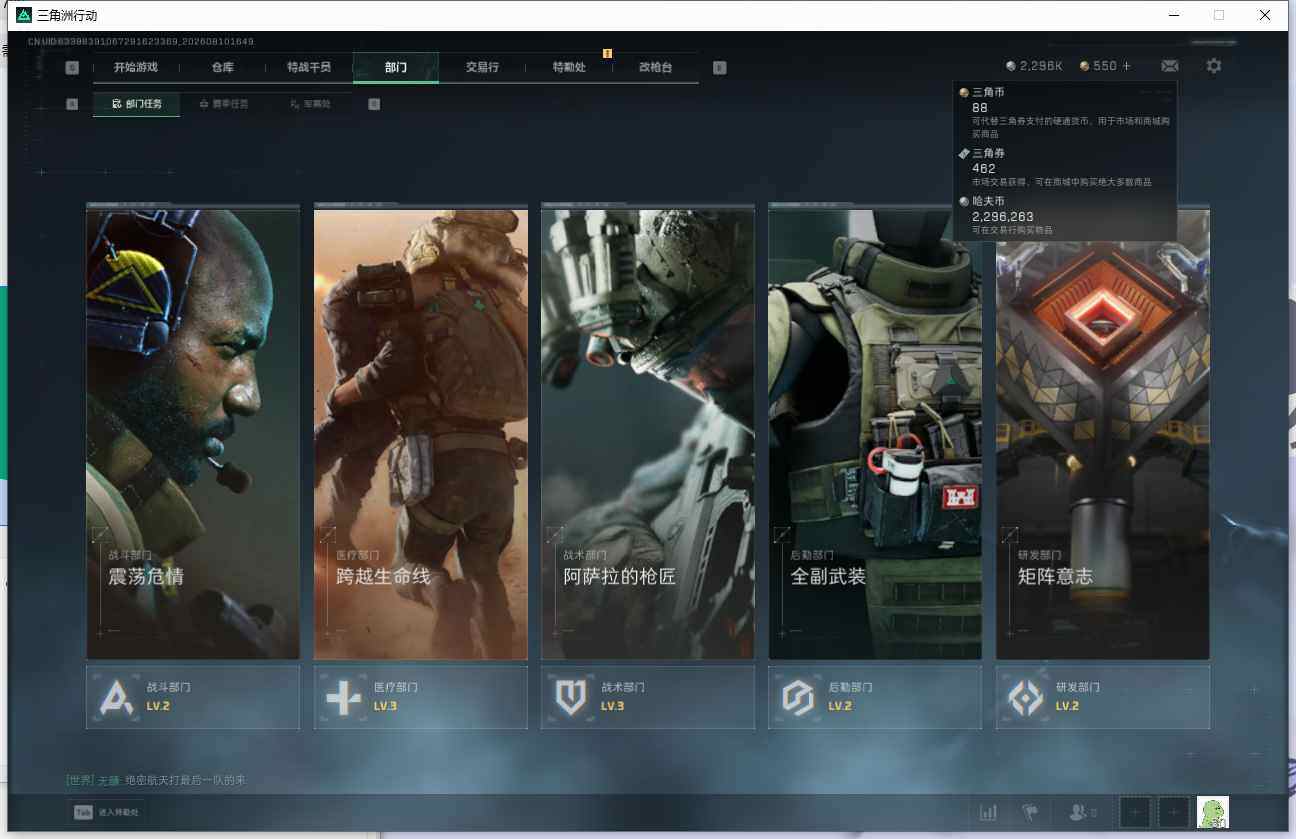Open the 全副武装 mission card
The height and width of the screenshot is (839, 1296).
[x=875, y=433]
